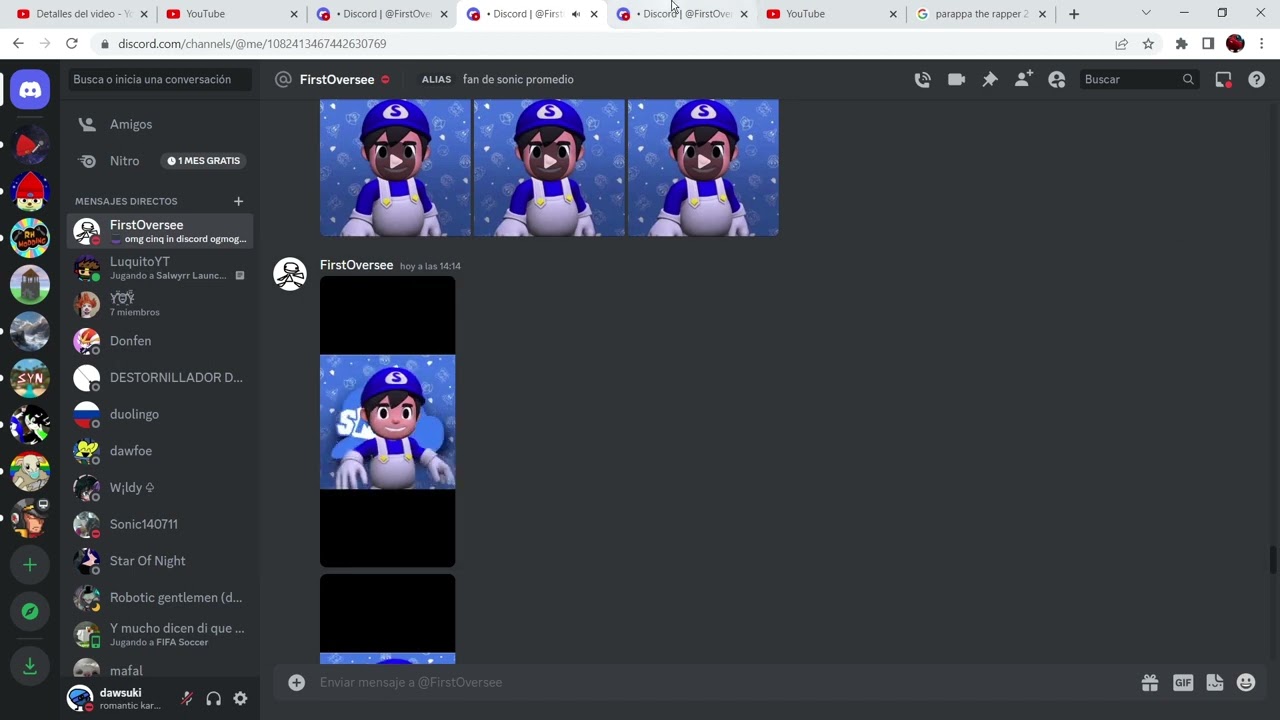1280x720 pixels.
Task: Open Donfen direct message
Action: 160,341
